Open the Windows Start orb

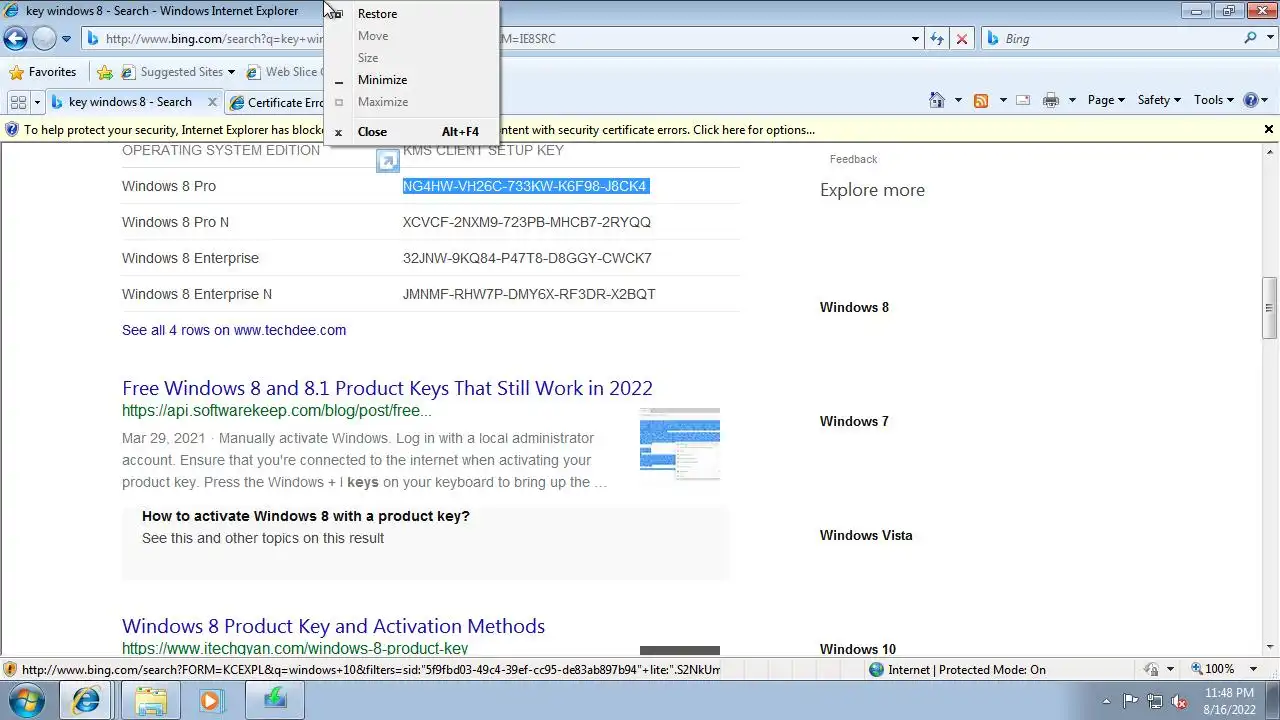pyautogui.click(x=27, y=700)
